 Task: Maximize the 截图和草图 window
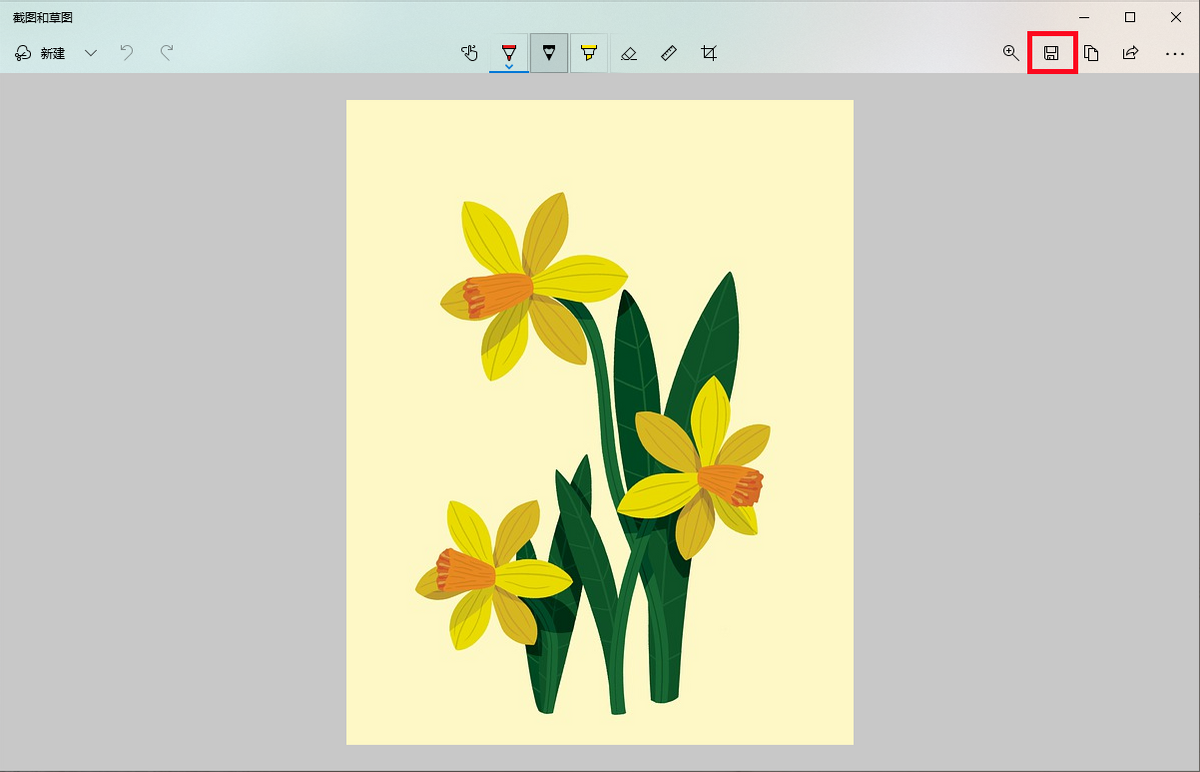[x=1130, y=17]
